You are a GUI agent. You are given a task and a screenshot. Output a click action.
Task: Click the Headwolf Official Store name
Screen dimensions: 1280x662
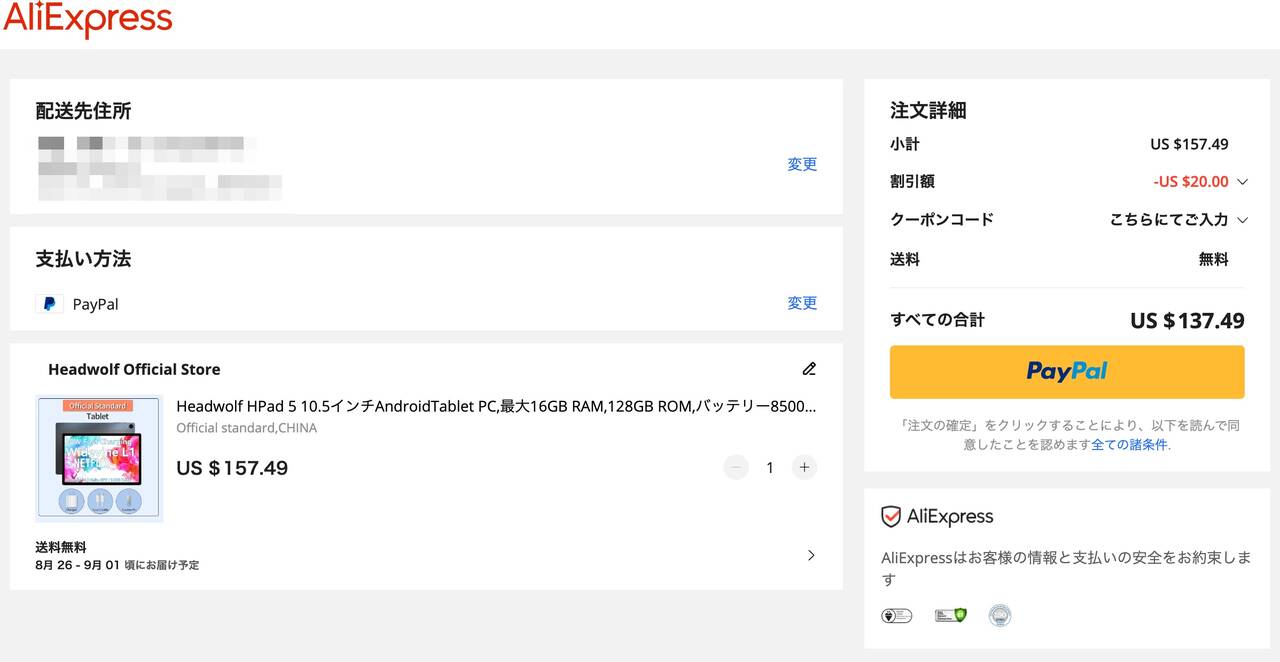pyautogui.click(x=134, y=370)
